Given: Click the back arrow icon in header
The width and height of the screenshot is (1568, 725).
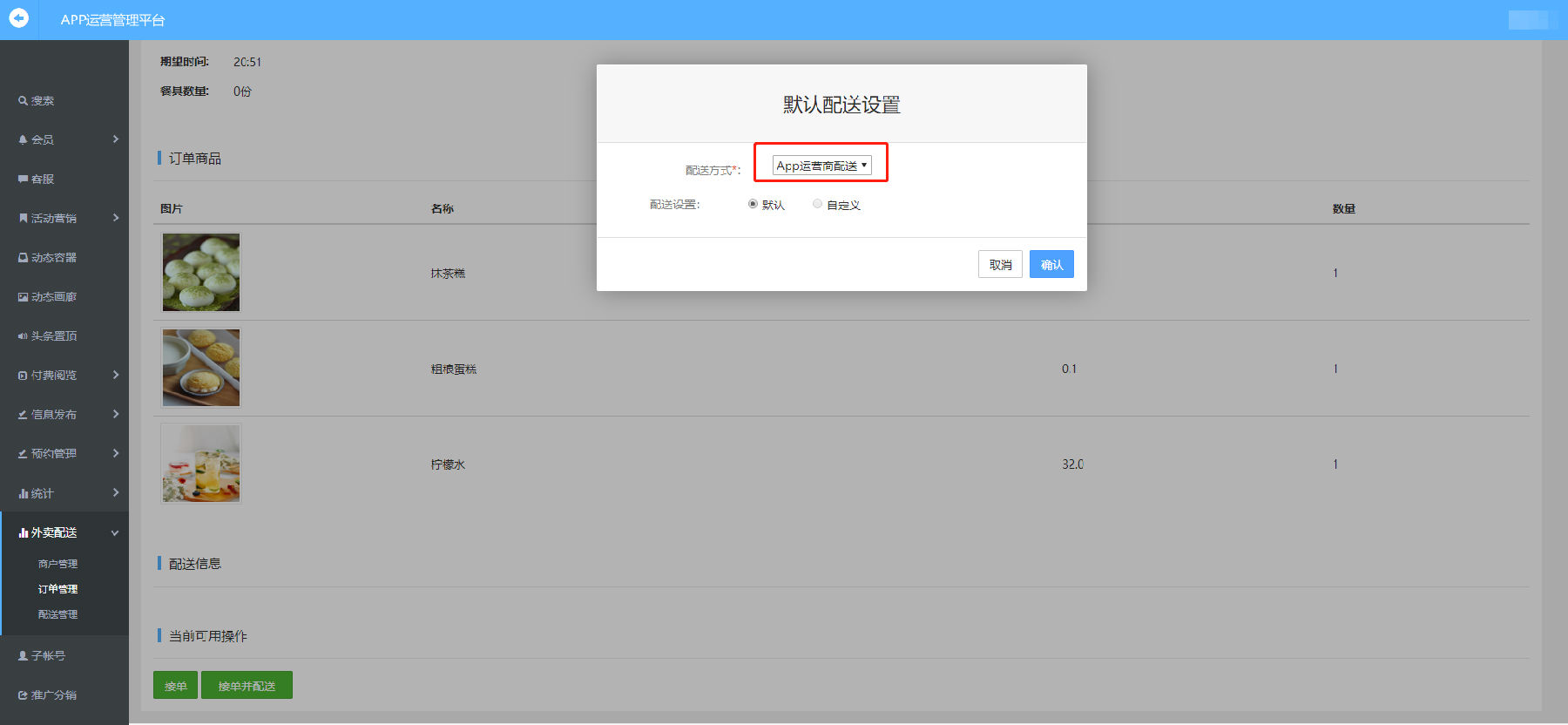Looking at the screenshot, I should click(x=18, y=18).
